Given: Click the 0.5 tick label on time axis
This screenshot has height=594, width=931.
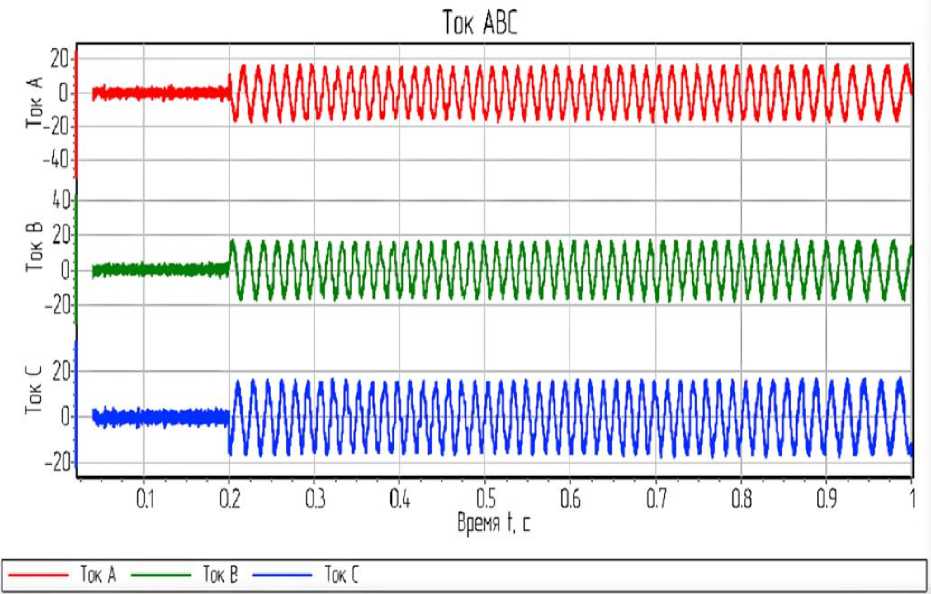Looking at the screenshot, I should 486,500.
